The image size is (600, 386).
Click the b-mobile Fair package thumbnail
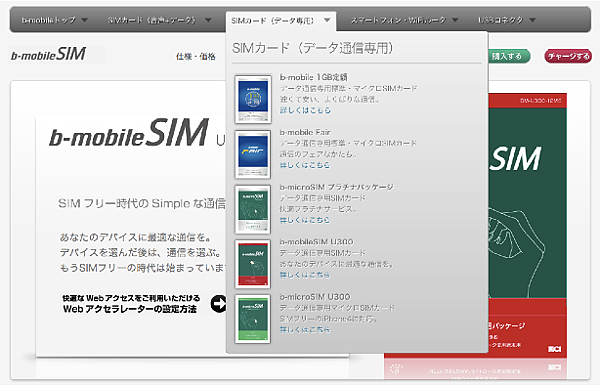253,154
